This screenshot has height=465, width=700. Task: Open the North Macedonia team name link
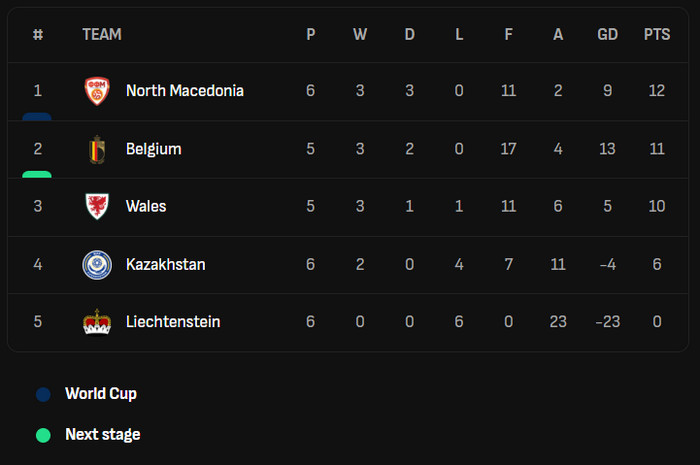point(185,91)
